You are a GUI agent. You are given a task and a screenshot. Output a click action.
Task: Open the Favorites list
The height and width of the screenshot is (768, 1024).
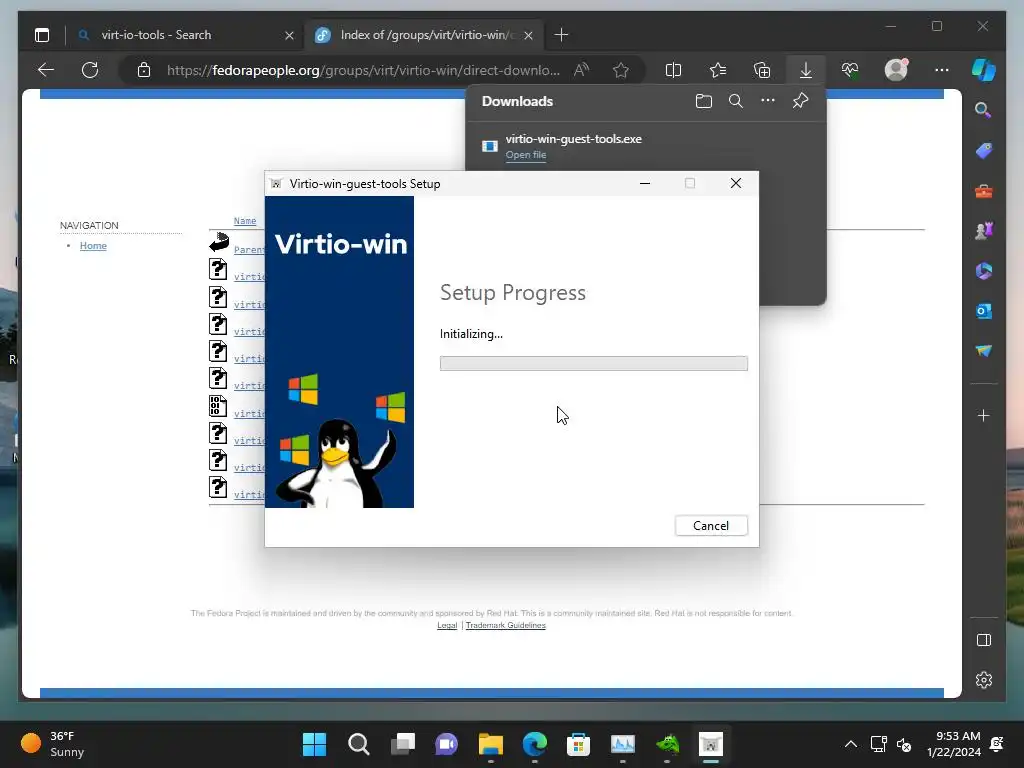[718, 70]
